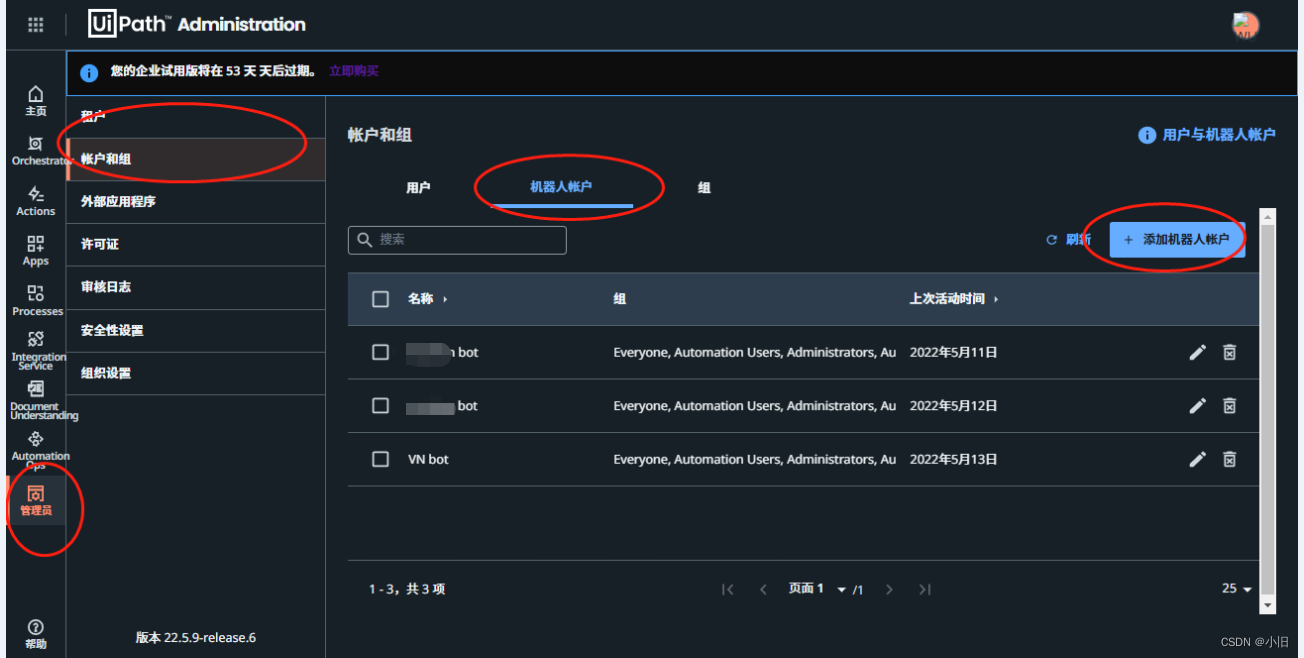Sort by the 名称 column

(x=427, y=299)
